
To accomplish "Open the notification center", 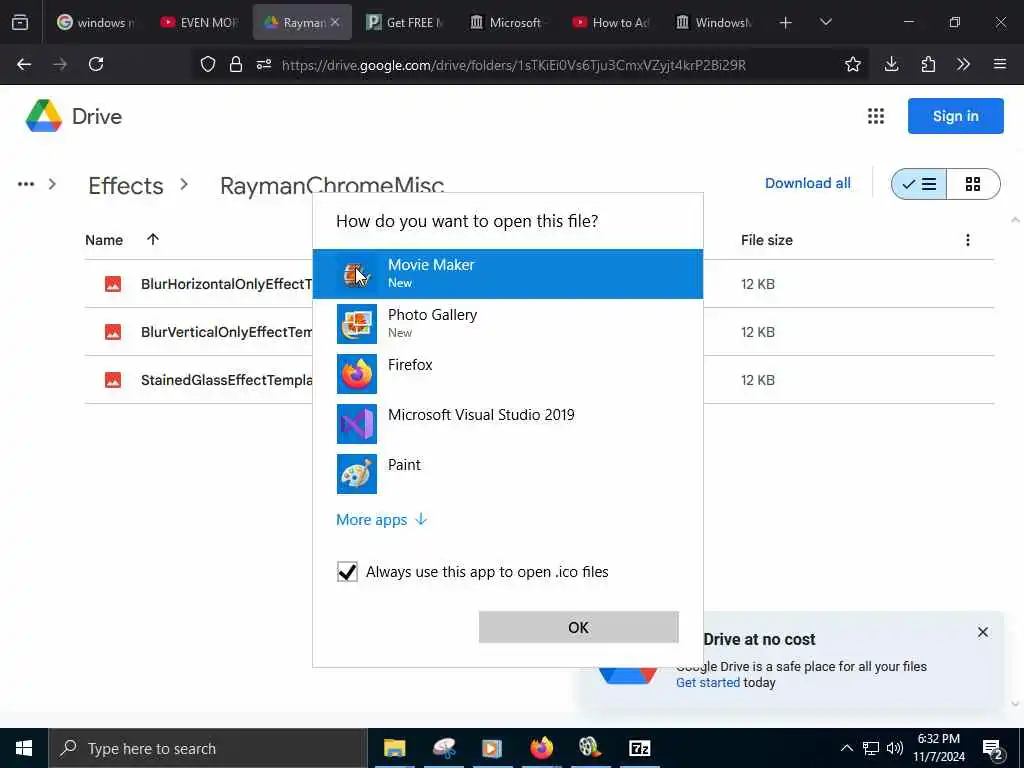I will 993,749.
